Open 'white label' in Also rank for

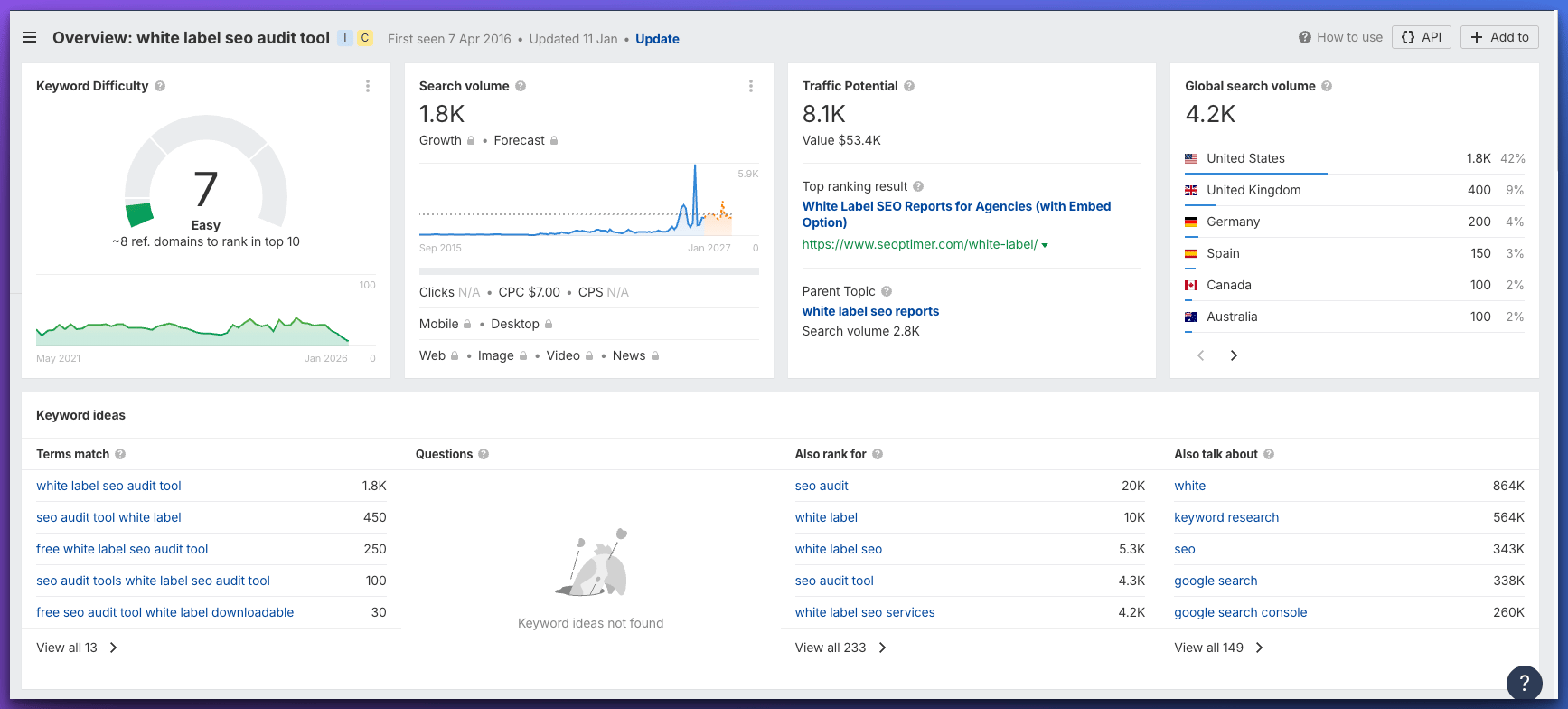[826, 517]
